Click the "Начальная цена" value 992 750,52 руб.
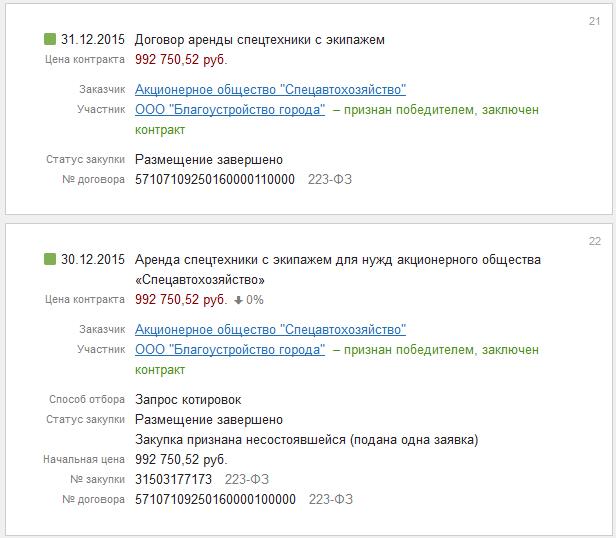Image resolution: width=616 pixels, height=538 pixels. (x=181, y=460)
